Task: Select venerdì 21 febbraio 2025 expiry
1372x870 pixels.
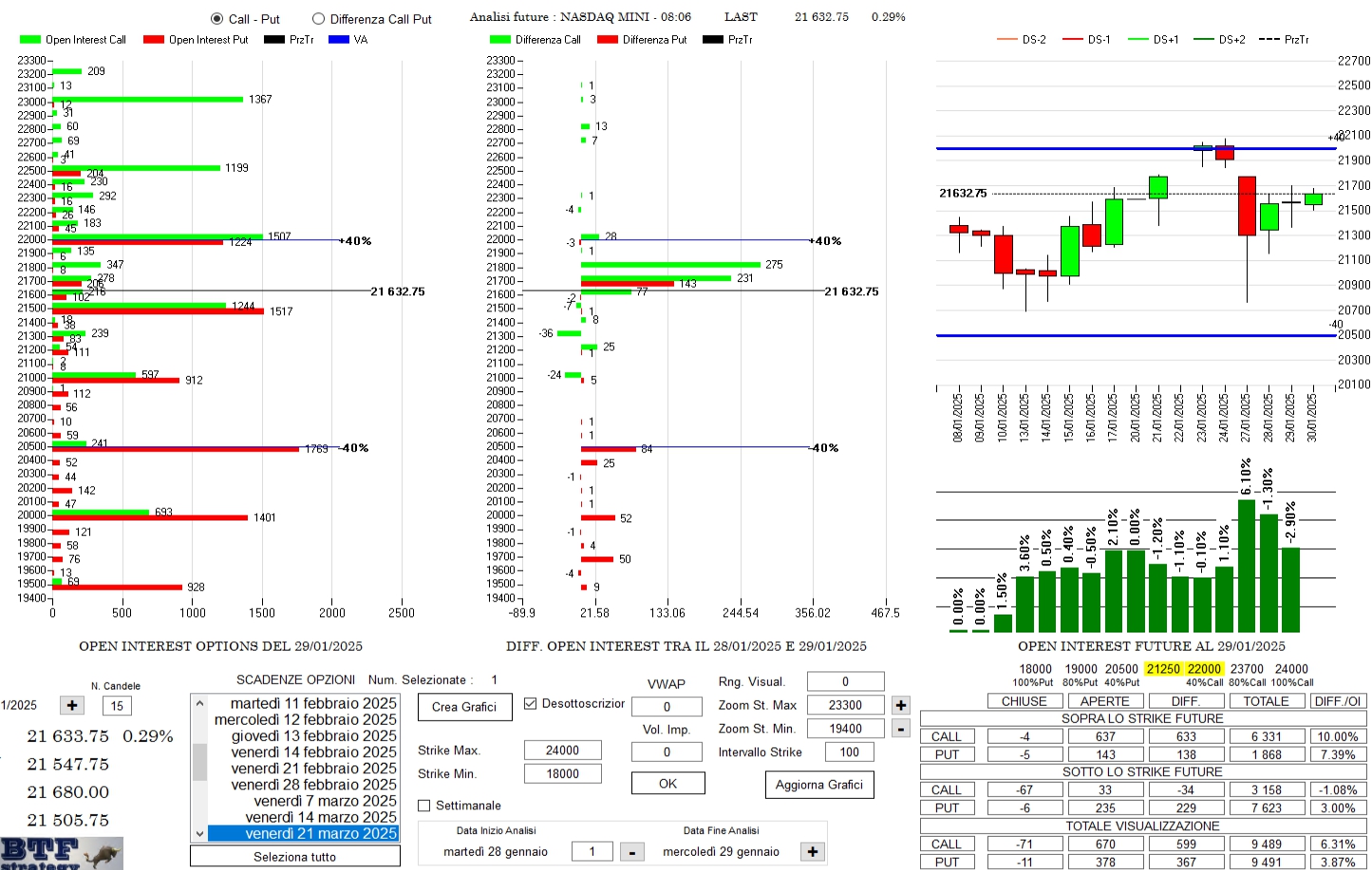Action: click(x=303, y=768)
